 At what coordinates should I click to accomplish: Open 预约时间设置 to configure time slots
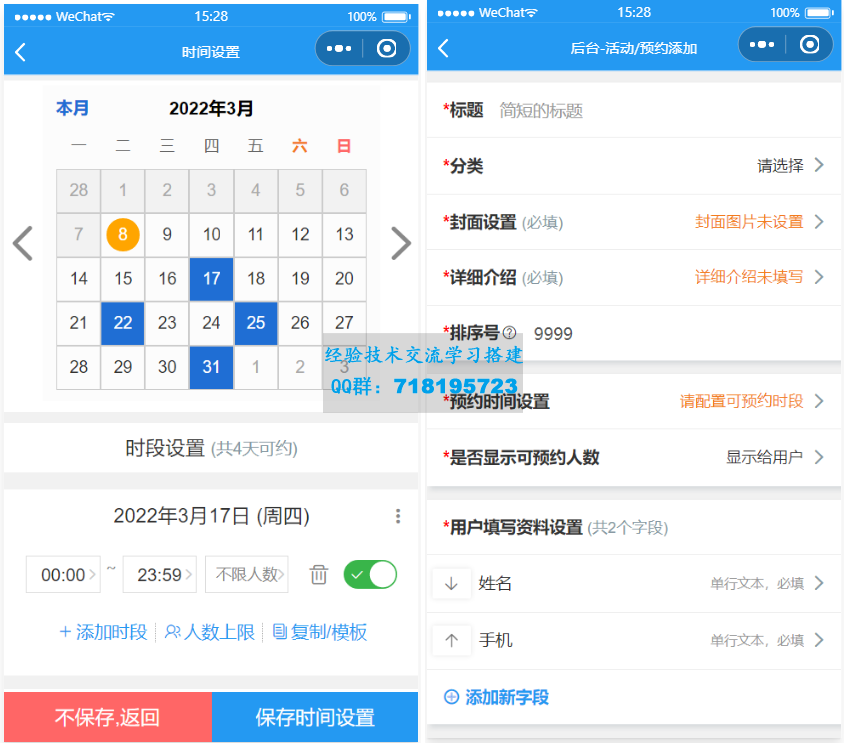635,402
